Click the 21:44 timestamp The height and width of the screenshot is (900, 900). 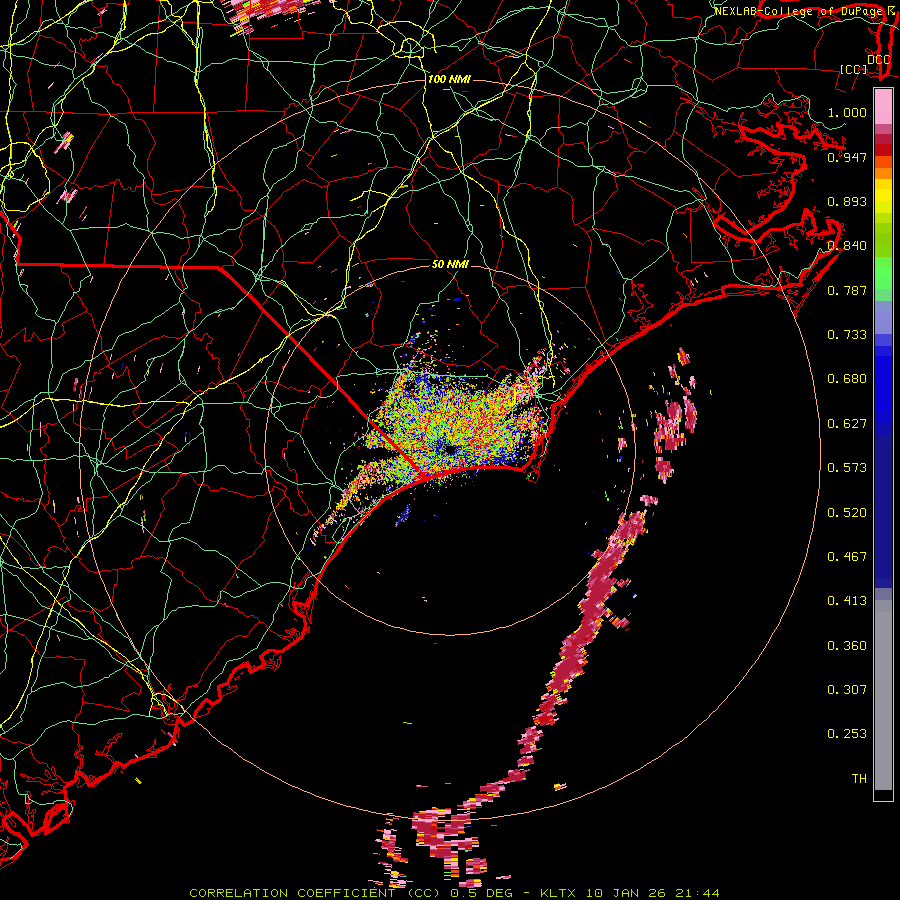click(696, 893)
